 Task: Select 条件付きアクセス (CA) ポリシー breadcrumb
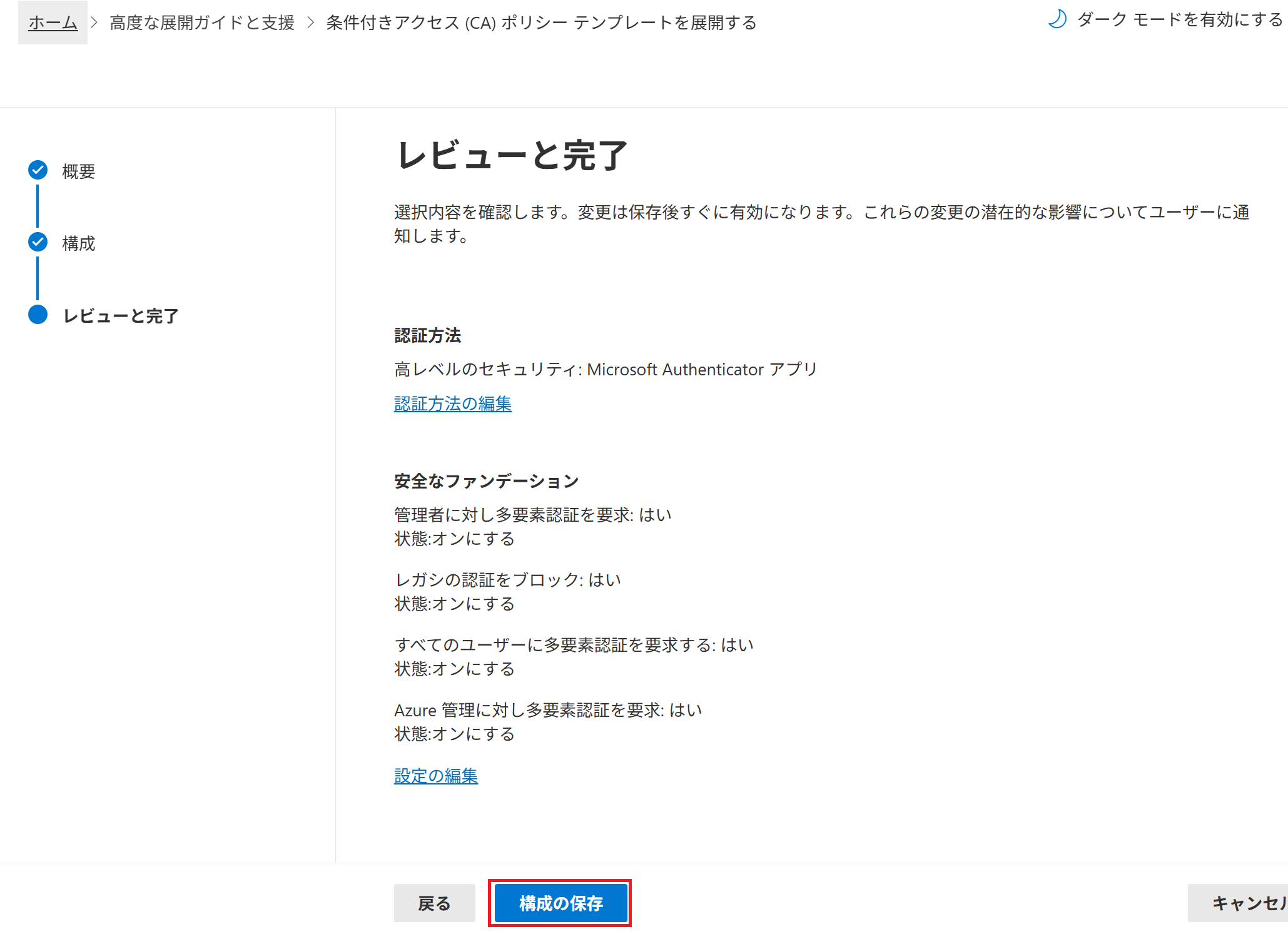[x=541, y=23]
